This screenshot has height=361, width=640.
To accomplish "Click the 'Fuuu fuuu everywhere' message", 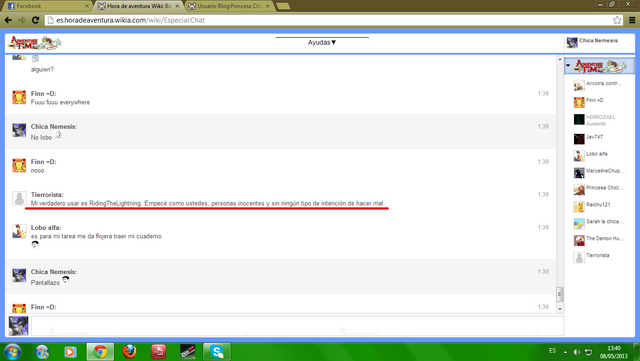I will (60, 103).
